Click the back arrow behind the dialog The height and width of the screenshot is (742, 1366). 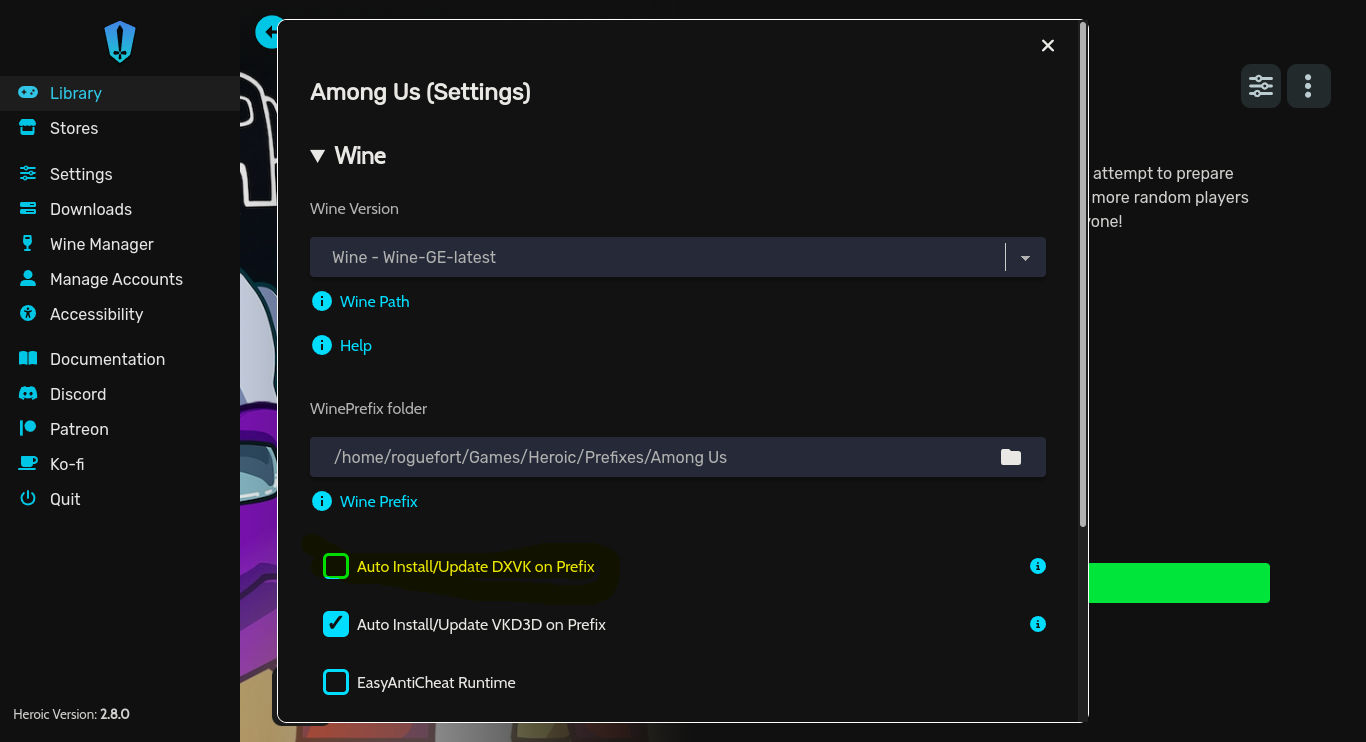click(x=266, y=32)
